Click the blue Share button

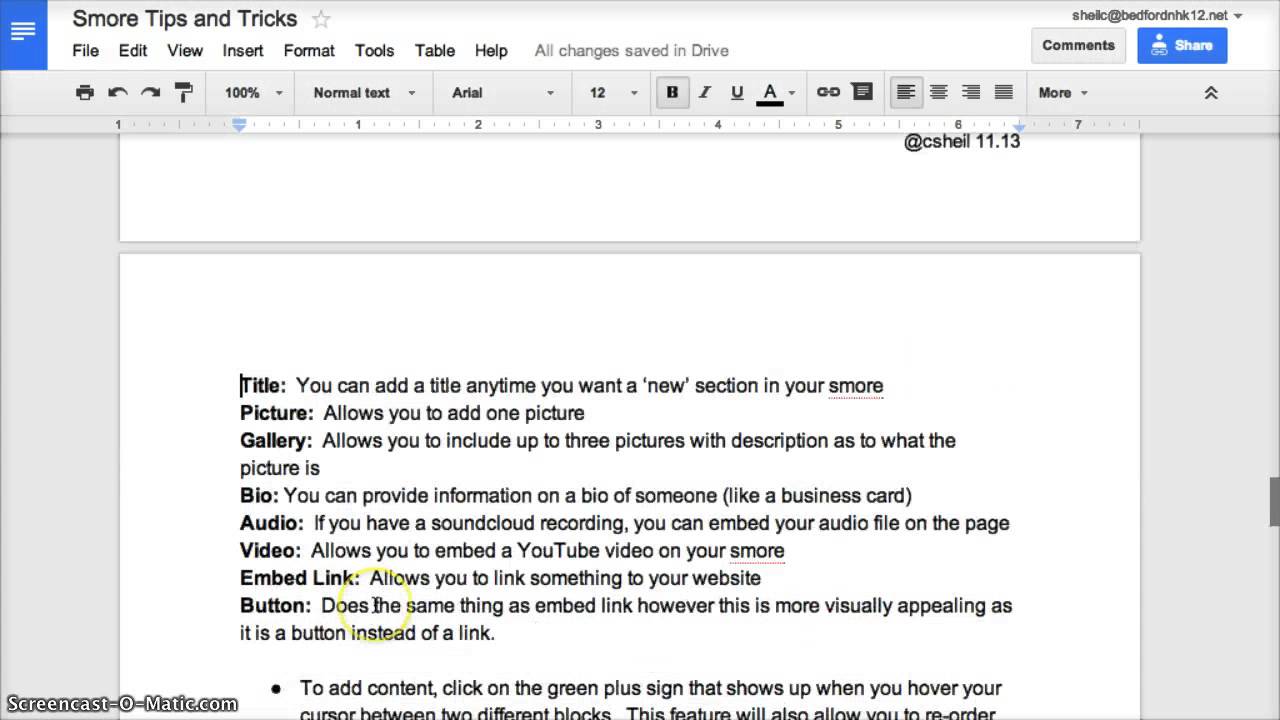click(x=1182, y=45)
